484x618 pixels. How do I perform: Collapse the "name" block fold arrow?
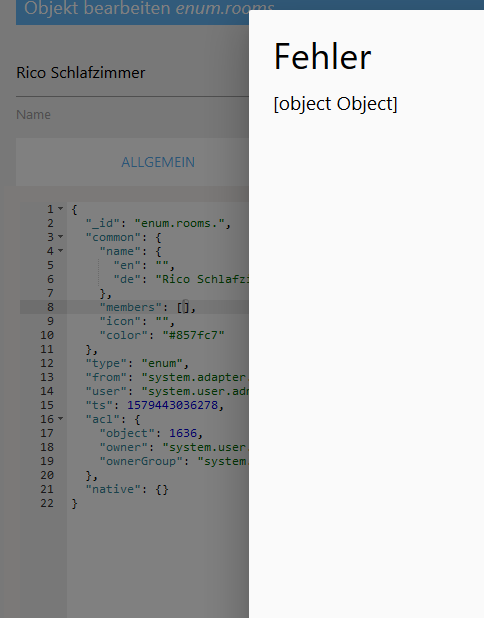pos(61,251)
